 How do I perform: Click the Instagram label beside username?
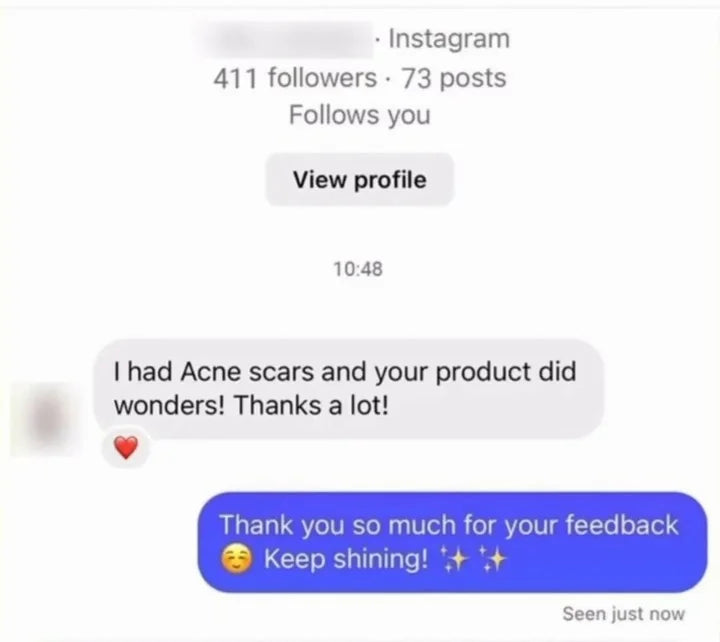tap(449, 39)
